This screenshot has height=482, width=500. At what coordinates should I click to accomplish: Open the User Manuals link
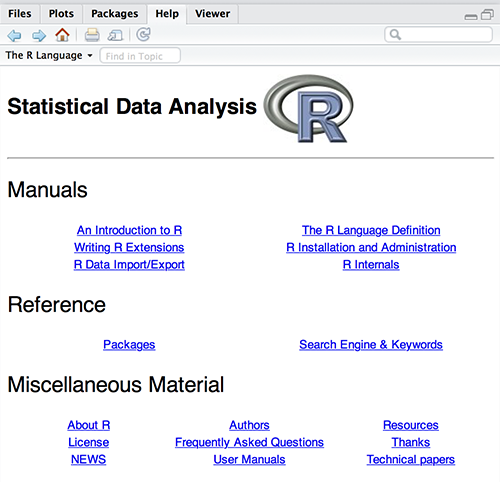point(249,460)
